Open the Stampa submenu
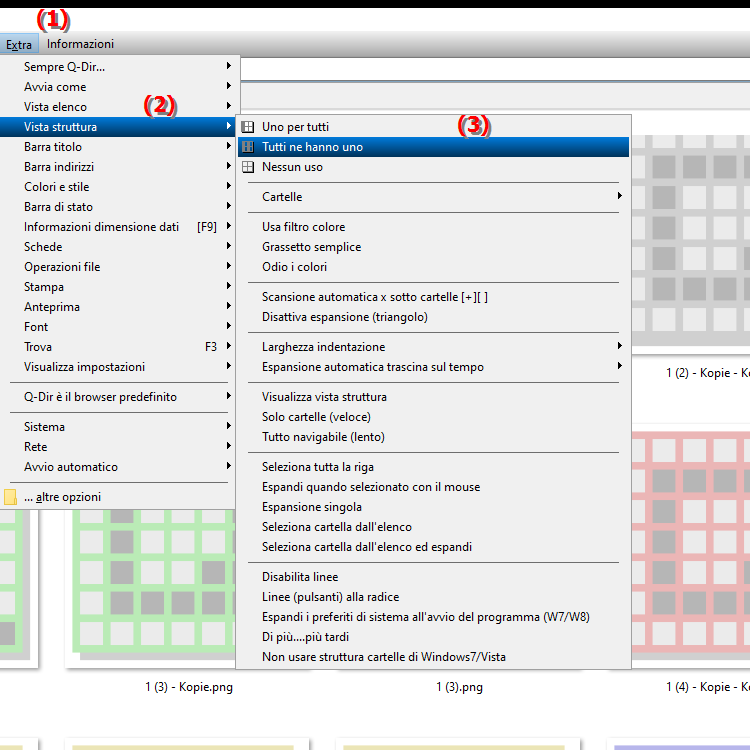 [x=117, y=287]
